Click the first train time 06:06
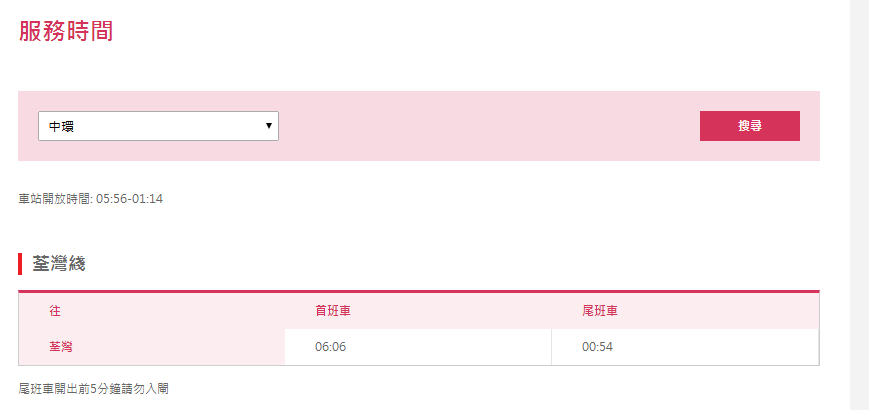 point(330,347)
